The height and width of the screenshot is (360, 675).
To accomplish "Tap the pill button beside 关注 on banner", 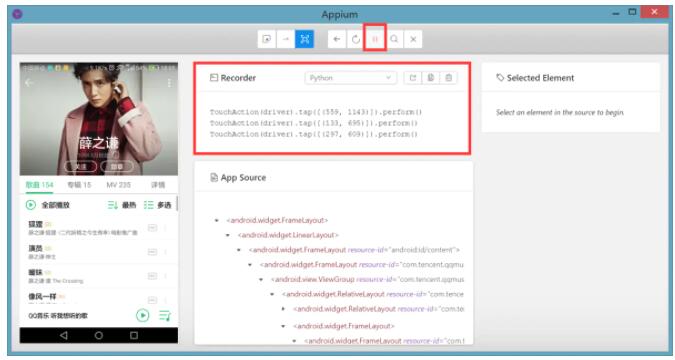I will (117, 167).
